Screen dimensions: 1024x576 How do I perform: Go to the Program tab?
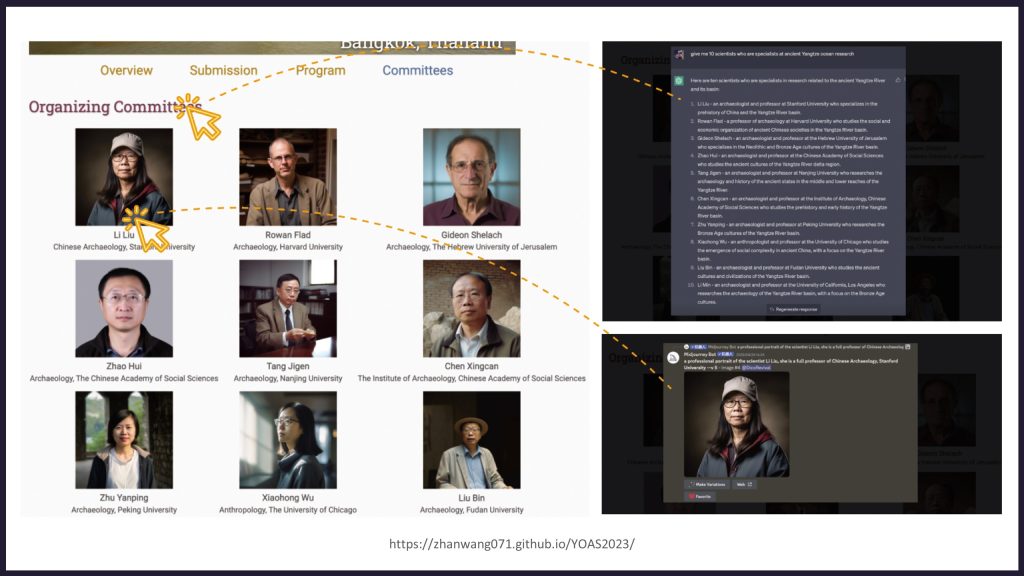point(320,70)
